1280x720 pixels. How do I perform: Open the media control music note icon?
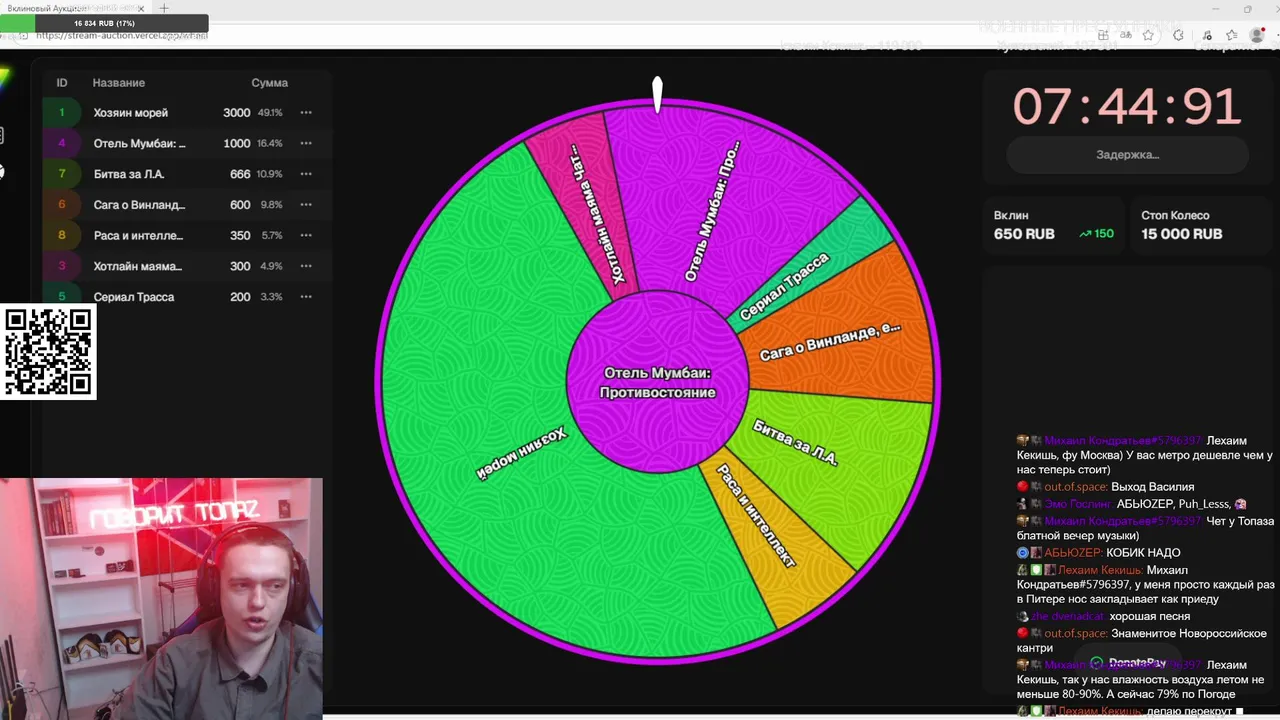tap(1207, 35)
